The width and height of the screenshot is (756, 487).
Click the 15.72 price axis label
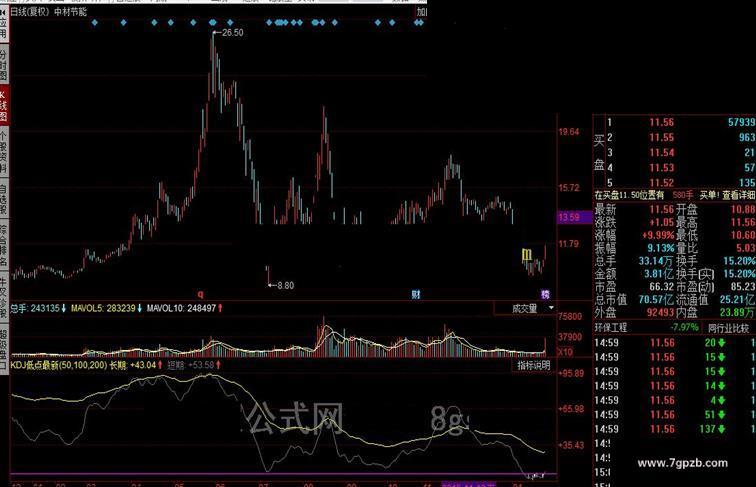pyautogui.click(x=569, y=188)
